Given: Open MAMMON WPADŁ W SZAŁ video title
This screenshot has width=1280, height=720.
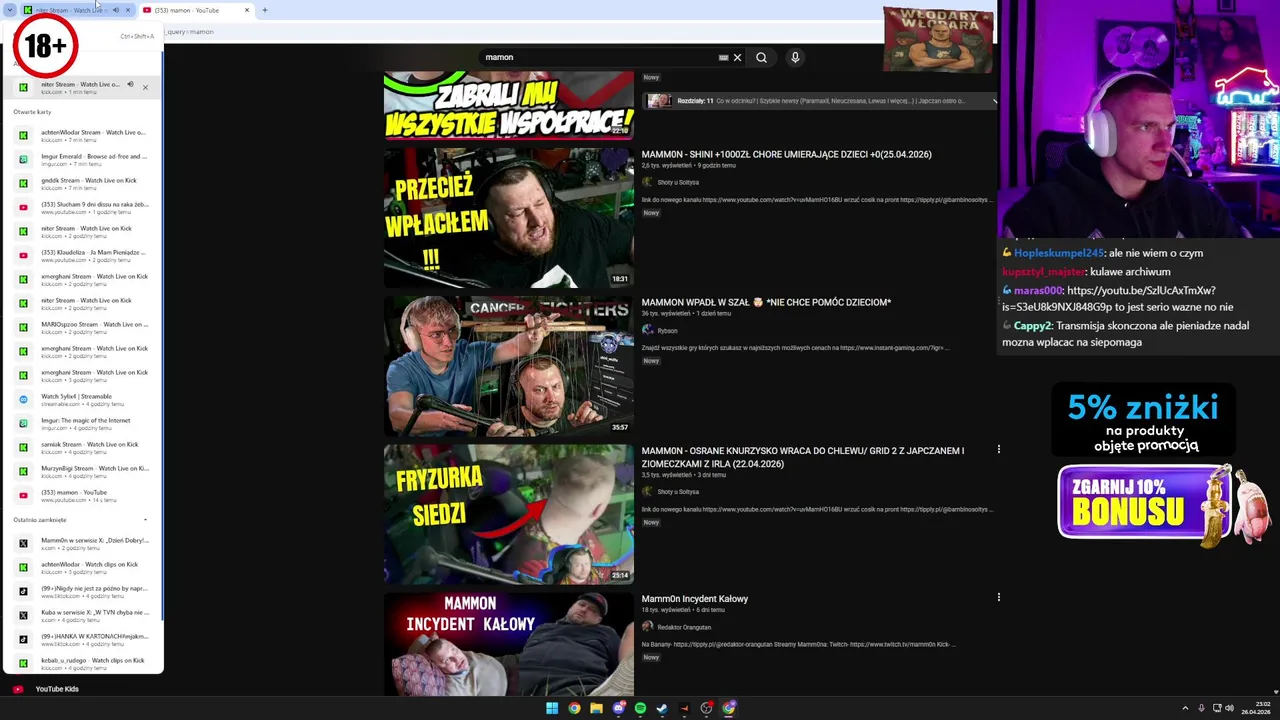Looking at the screenshot, I should pos(766,302).
